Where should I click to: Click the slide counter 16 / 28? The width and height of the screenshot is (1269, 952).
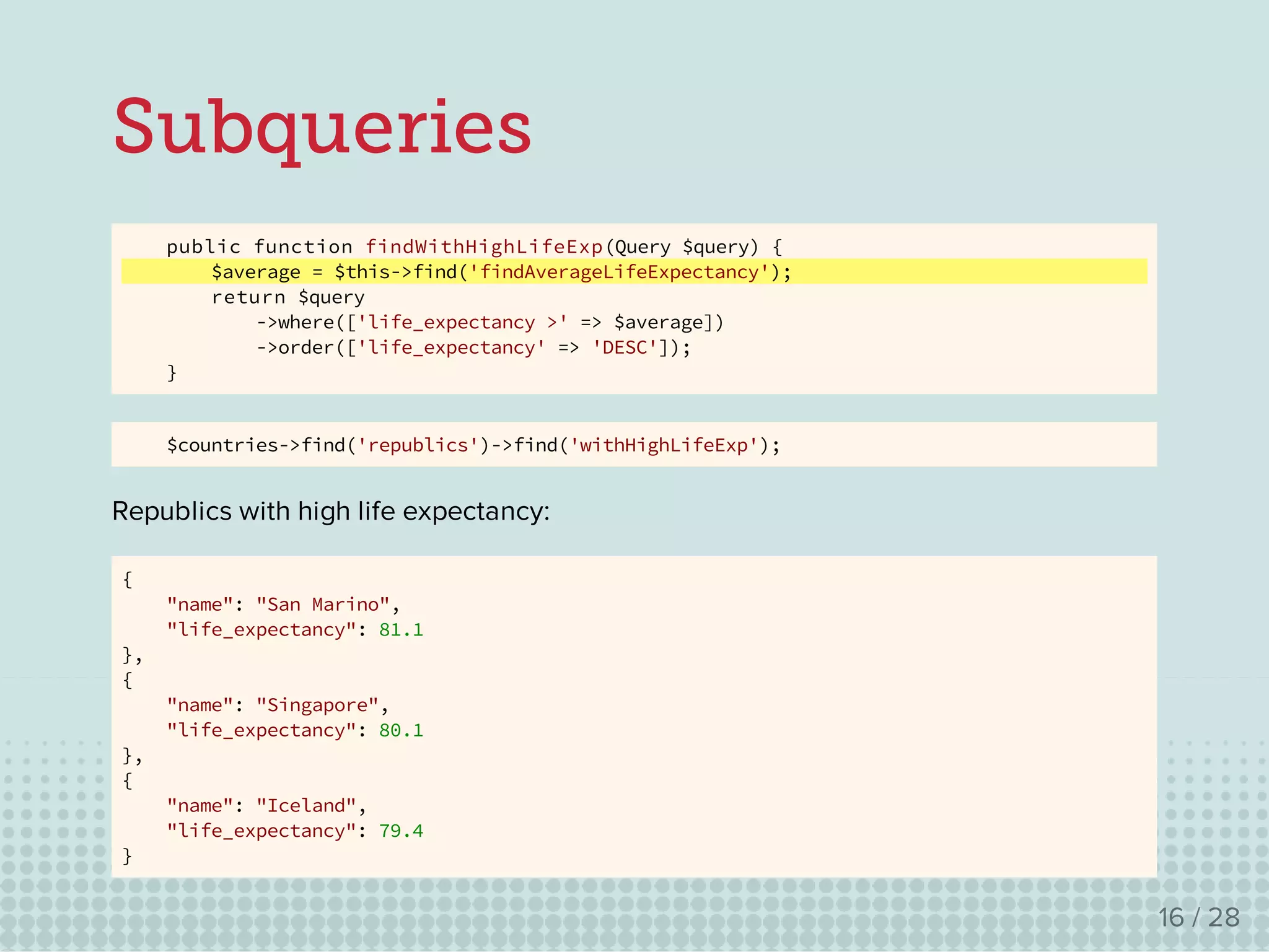click(x=1199, y=917)
